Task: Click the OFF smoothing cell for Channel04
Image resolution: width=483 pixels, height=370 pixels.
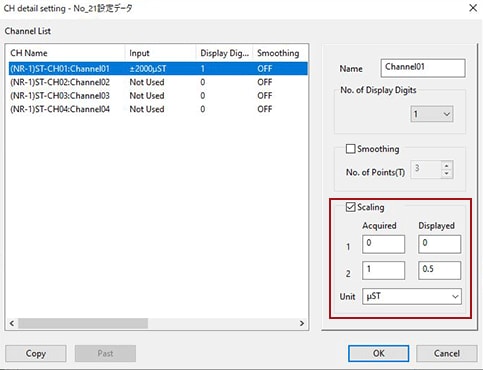Action: (265, 109)
